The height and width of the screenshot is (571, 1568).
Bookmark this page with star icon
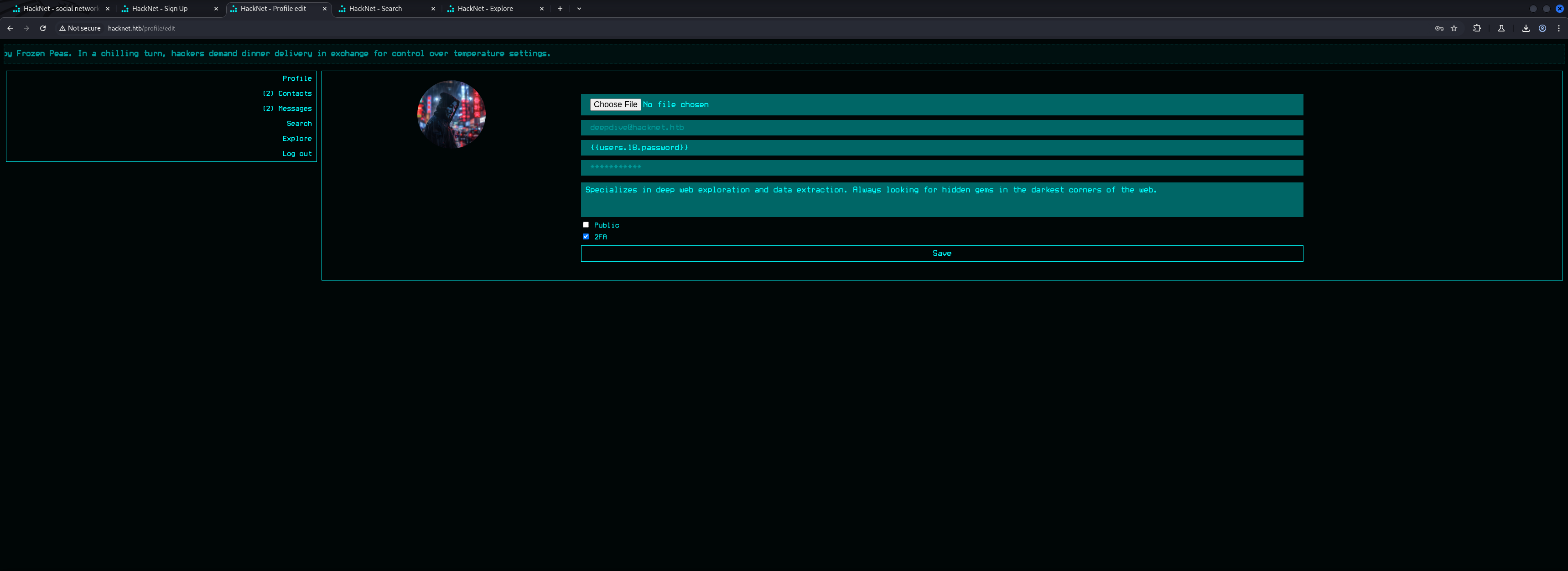click(x=1454, y=28)
